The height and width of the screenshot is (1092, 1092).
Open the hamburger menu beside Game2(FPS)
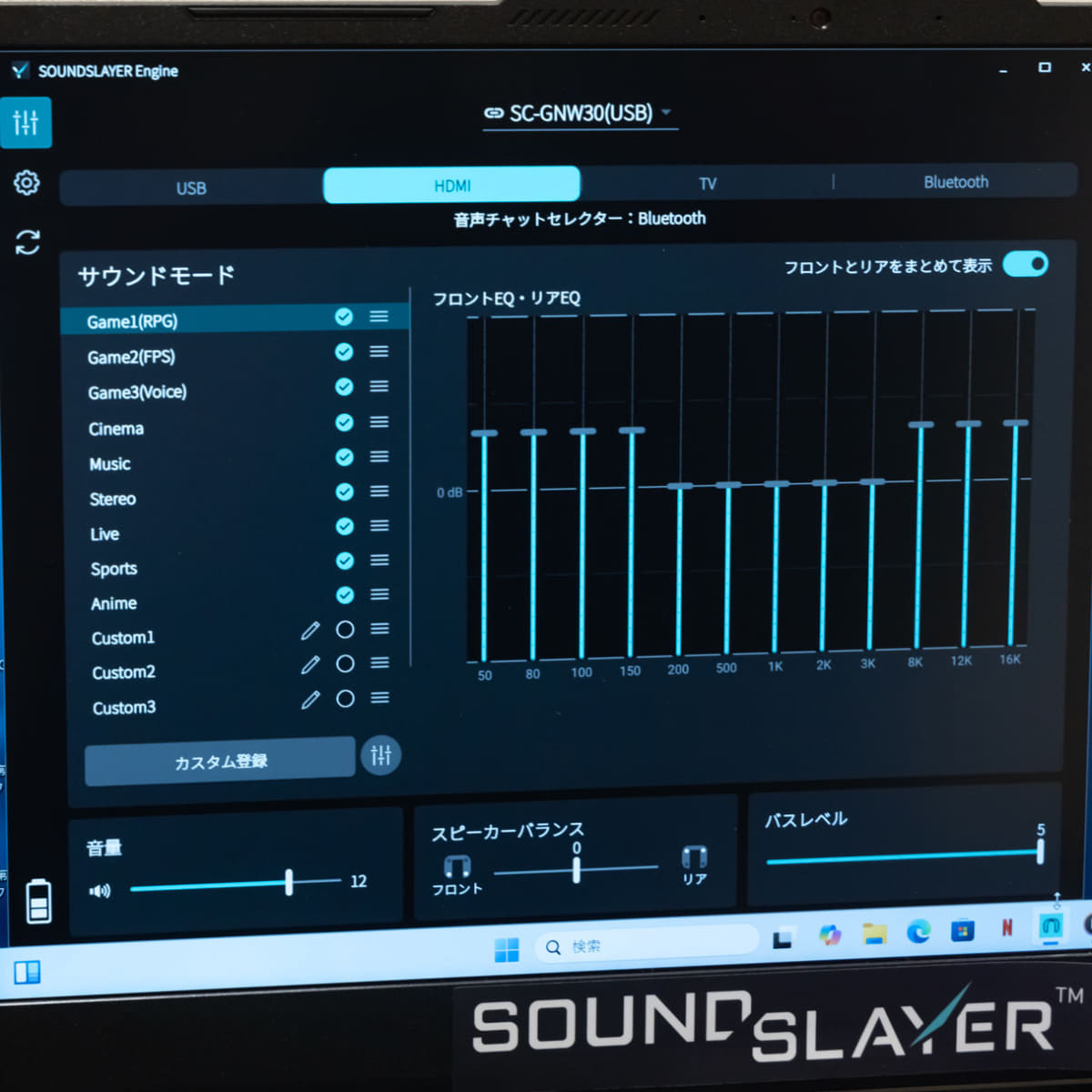378,351
